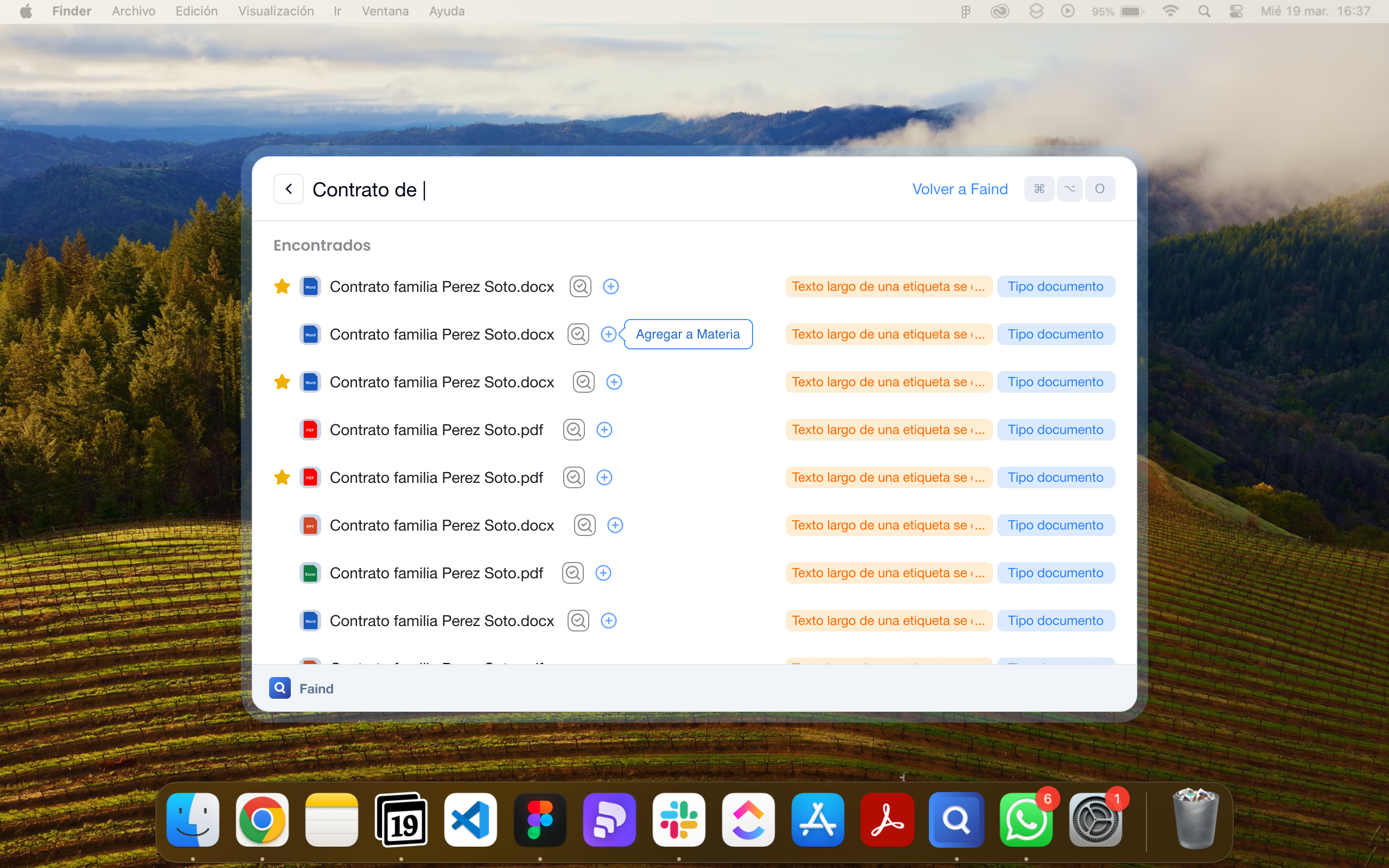This screenshot has height=868, width=1389.
Task: Click the Faind logo in the footer
Action: click(x=279, y=688)
